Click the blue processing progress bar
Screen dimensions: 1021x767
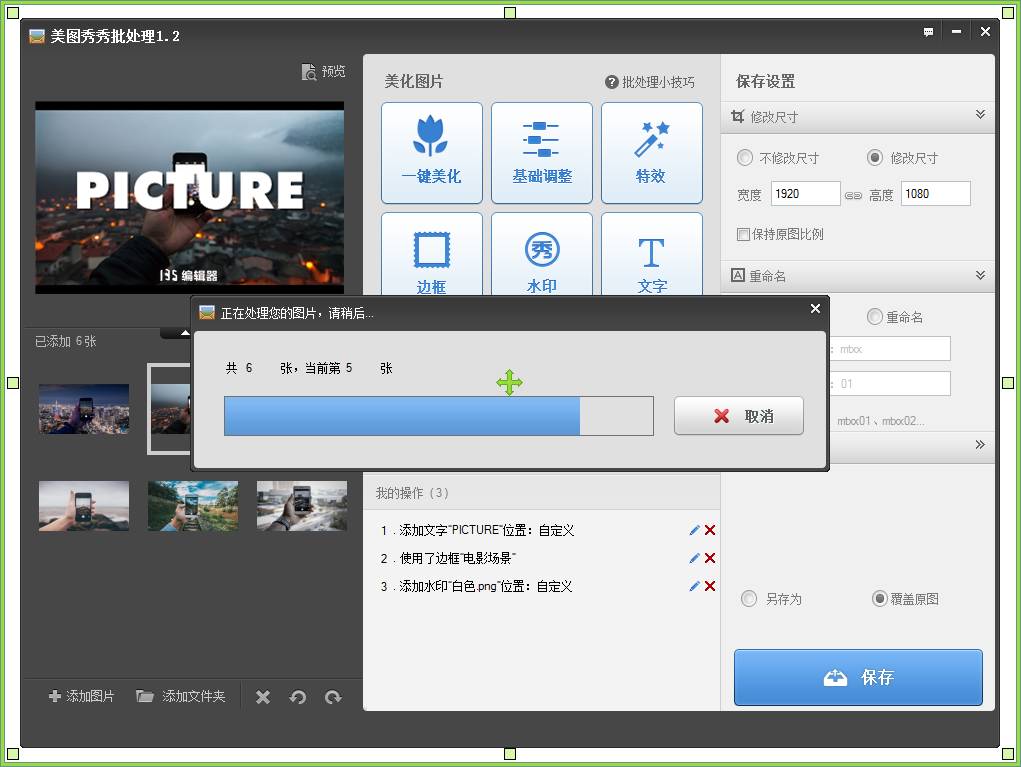coord(439,416)
